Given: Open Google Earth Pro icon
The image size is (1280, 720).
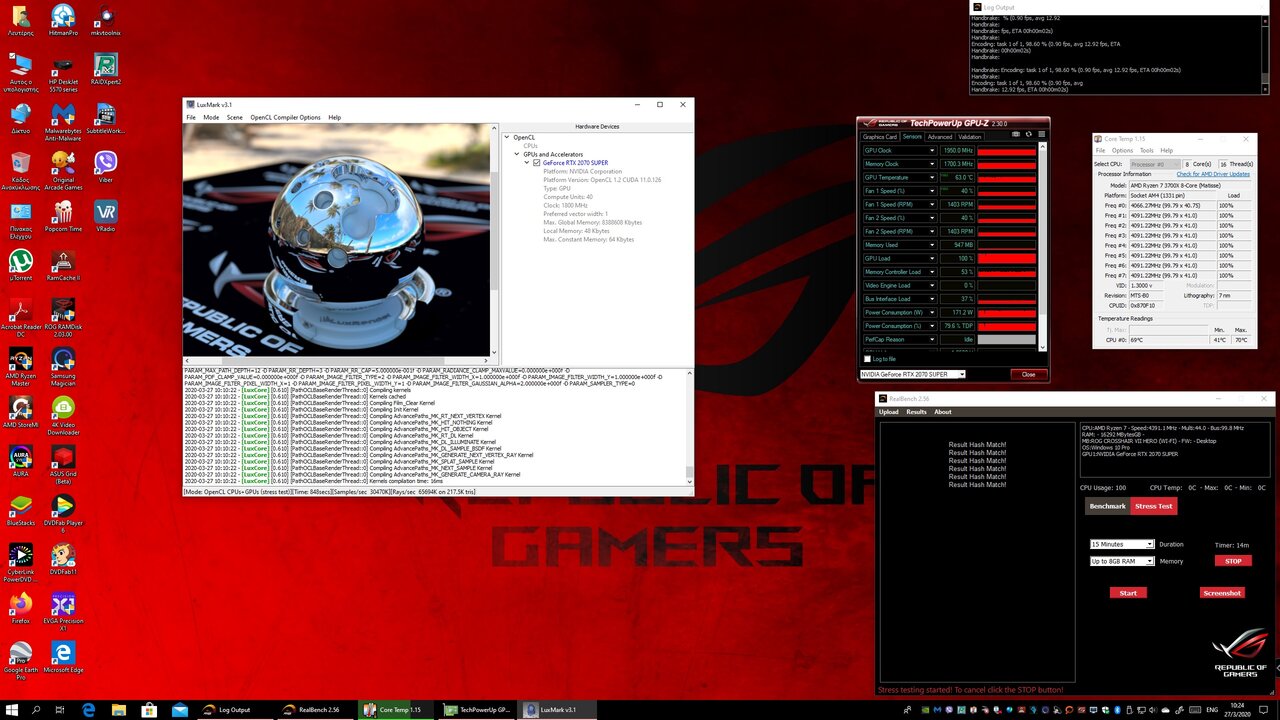Looking at the screenshot, I should point(21,660).
